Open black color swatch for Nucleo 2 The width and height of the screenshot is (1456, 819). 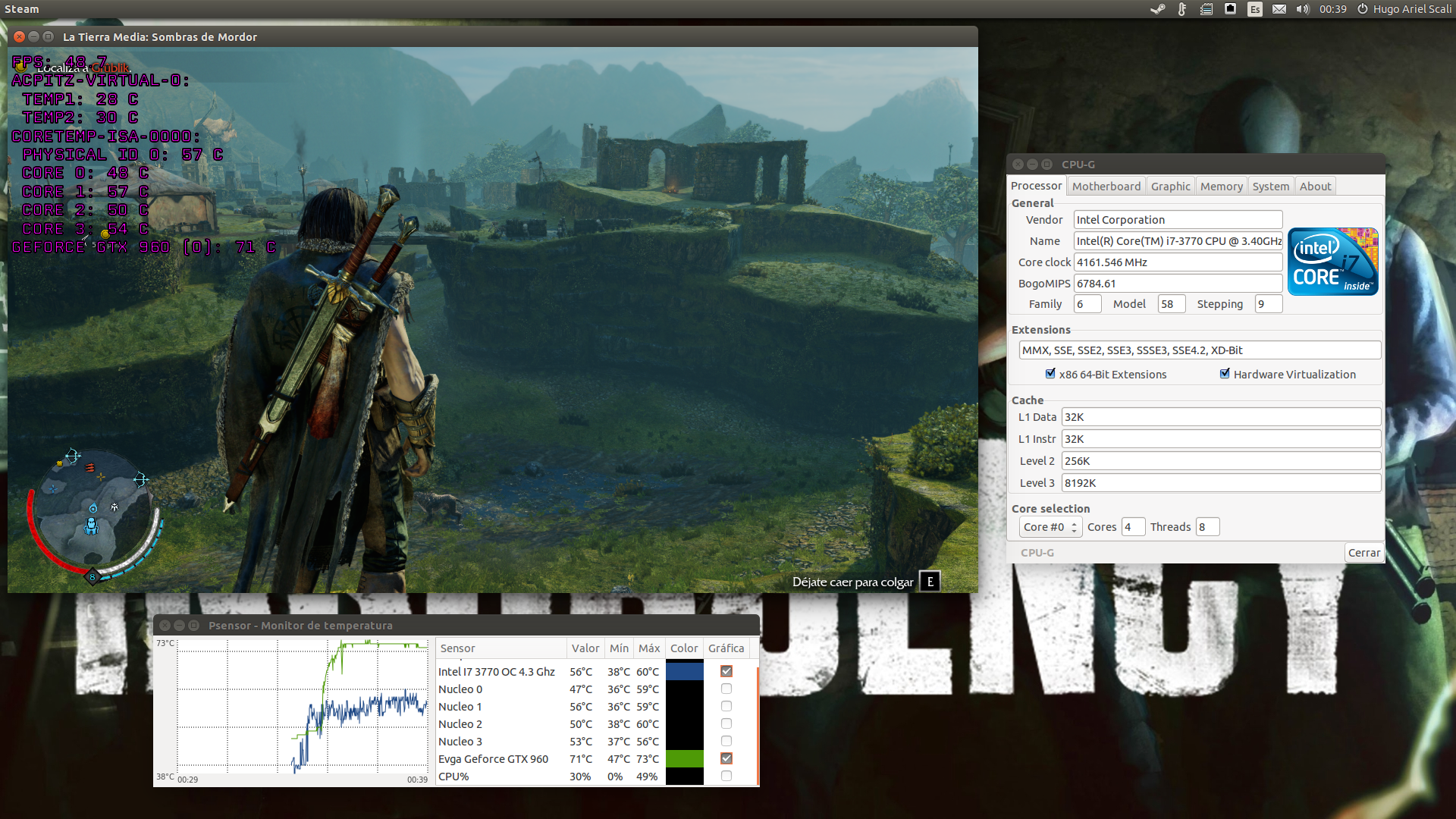click(x=685, y=723)
